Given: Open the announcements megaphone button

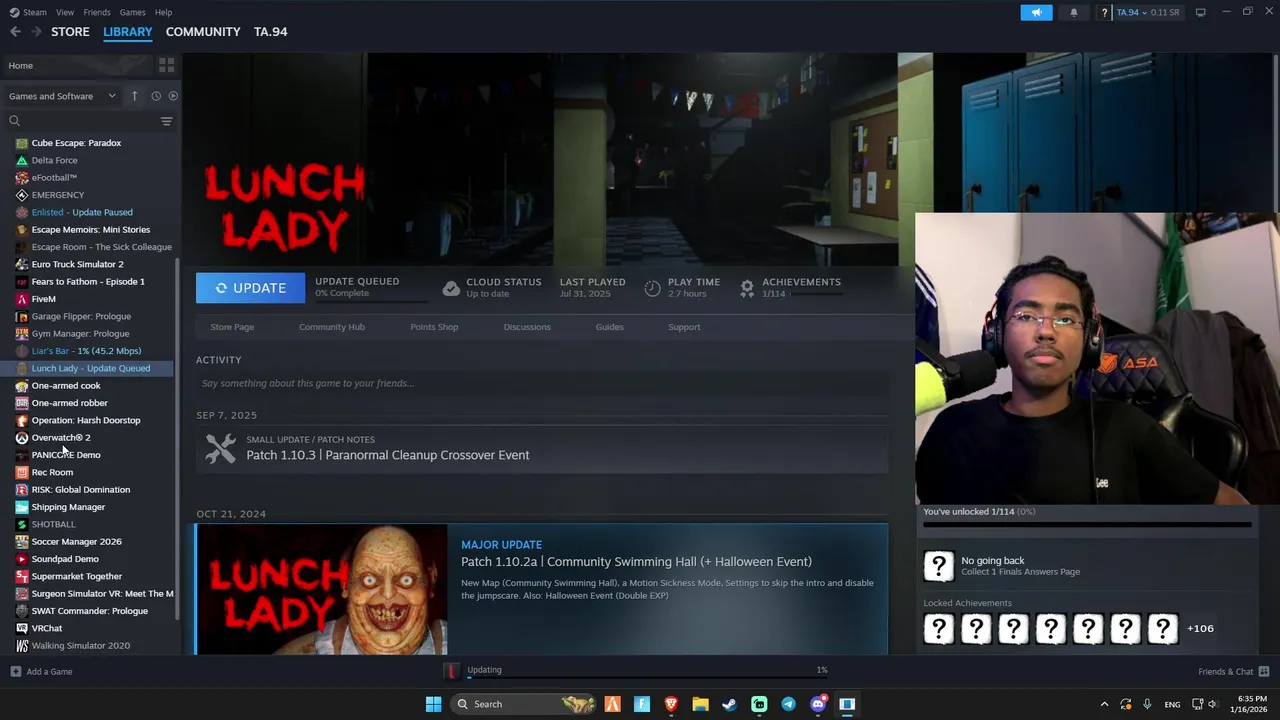Looking at the screenshot, I should point(1036,12).
